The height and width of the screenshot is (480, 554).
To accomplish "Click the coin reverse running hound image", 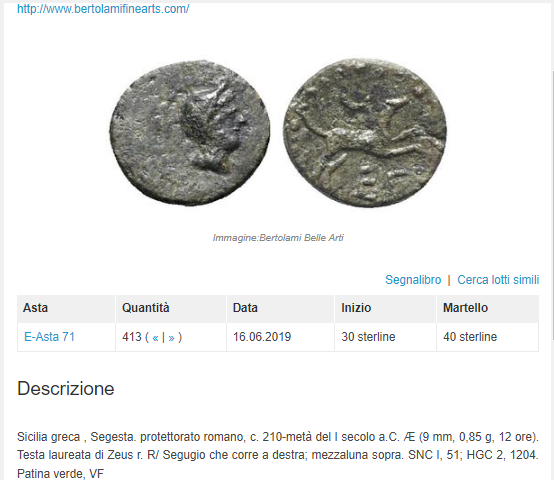I will [365, 133].
